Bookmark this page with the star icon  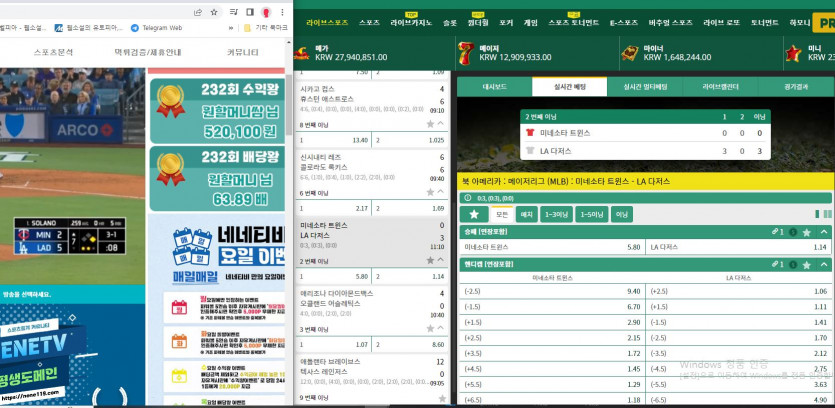pyautogui.click(x=214, y=12)
